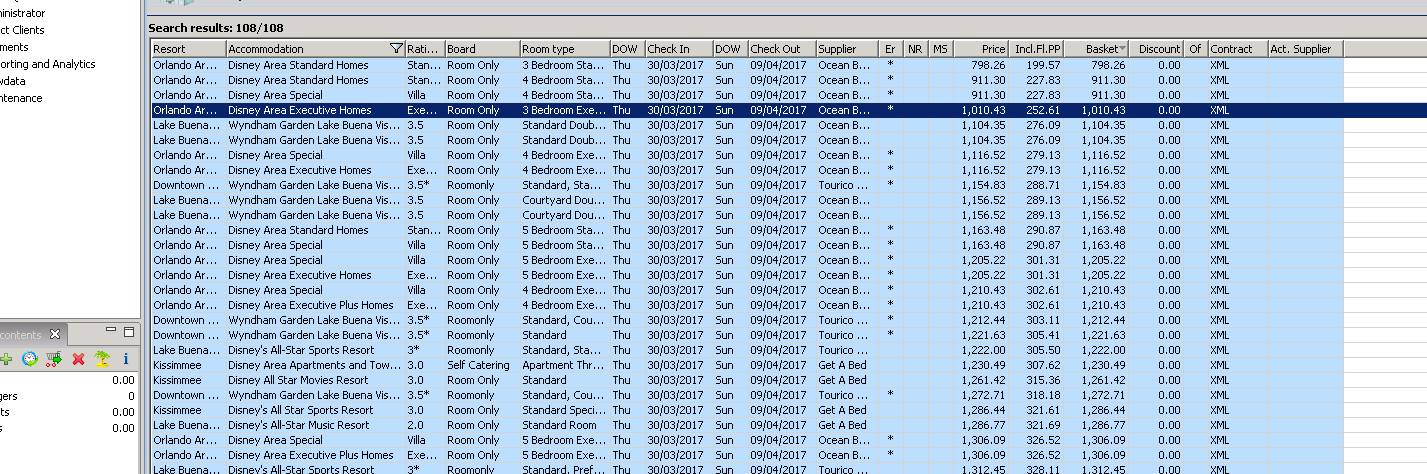
Task: Select the 'ct Clients' tree item
Action: click(x=22, y=30)
